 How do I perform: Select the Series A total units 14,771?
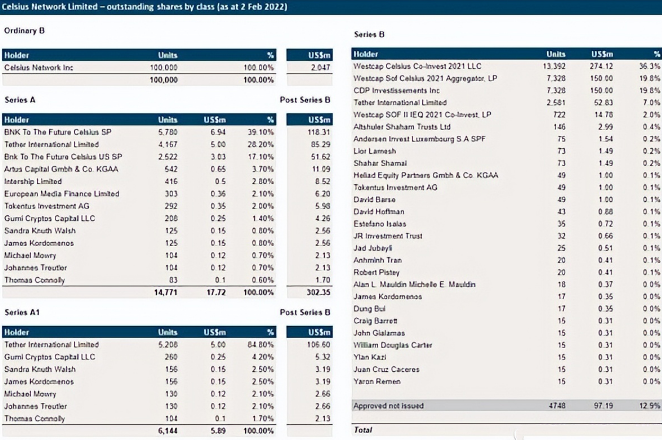tap(166, 292)
